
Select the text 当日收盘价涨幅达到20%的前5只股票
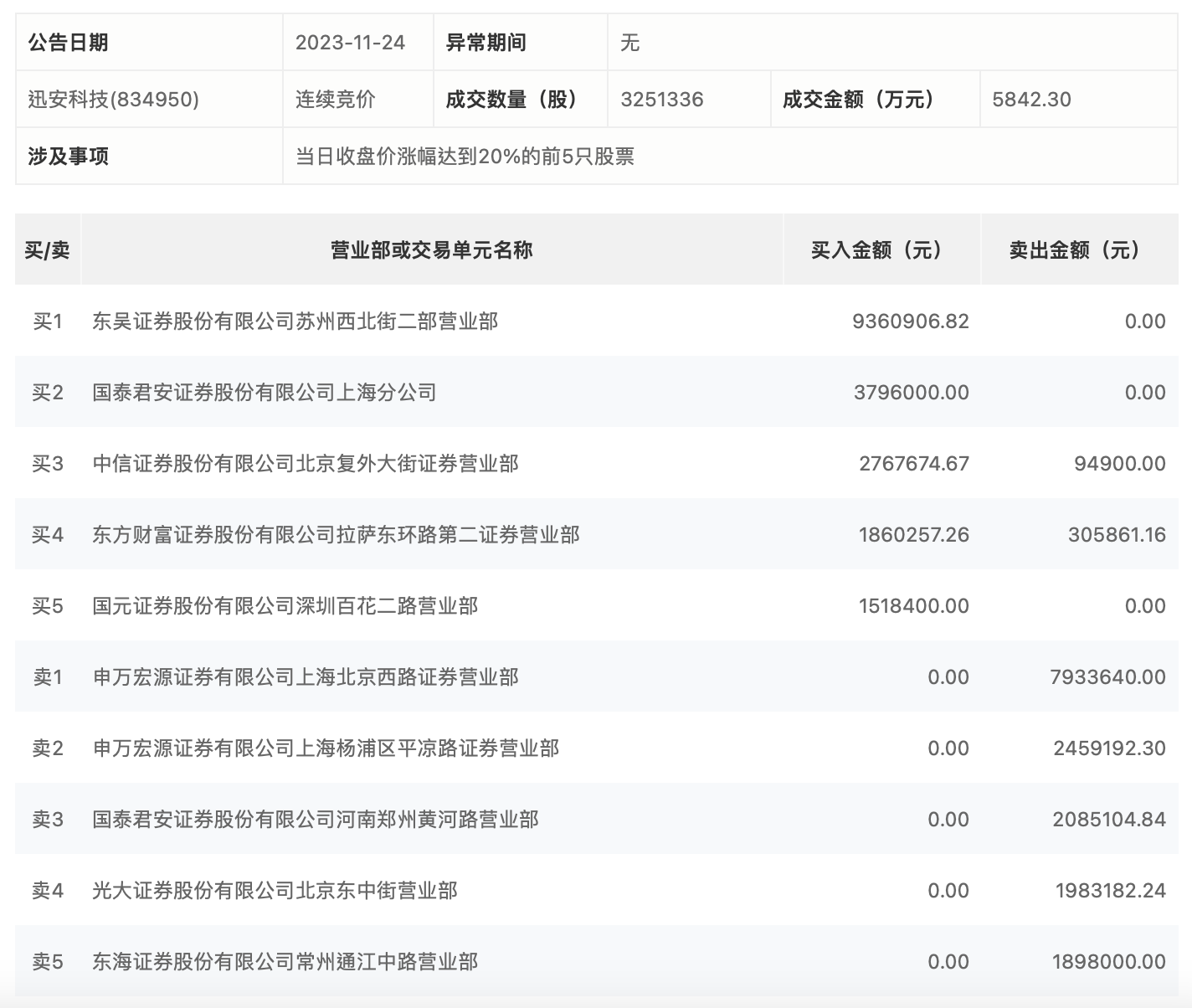point(465,157)
